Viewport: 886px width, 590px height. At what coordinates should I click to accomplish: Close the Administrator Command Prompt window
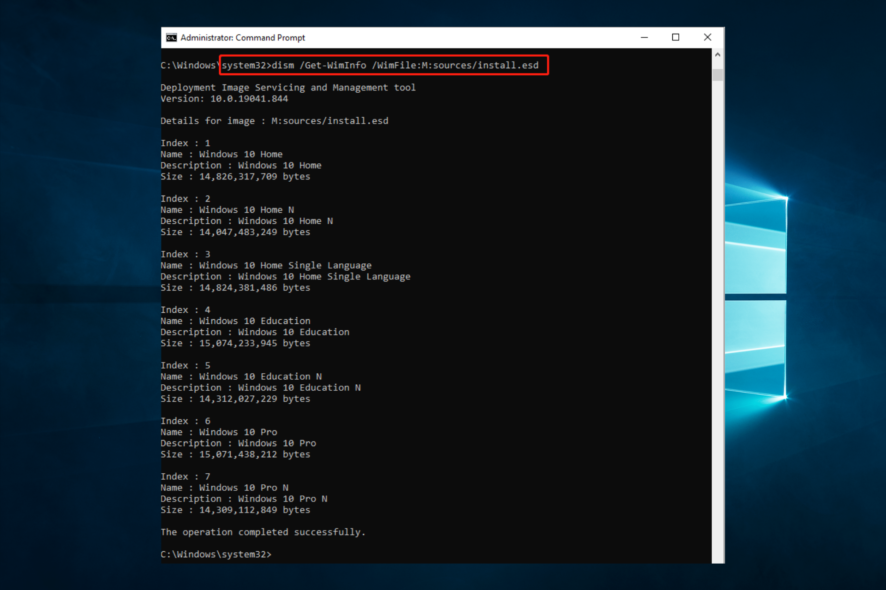coord(707,37)
